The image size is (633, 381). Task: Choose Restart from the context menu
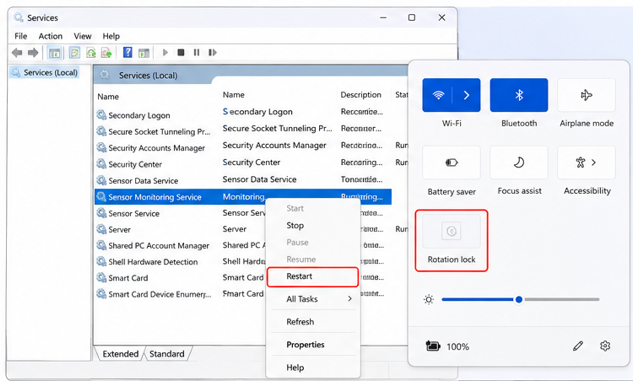pos(313,276)
